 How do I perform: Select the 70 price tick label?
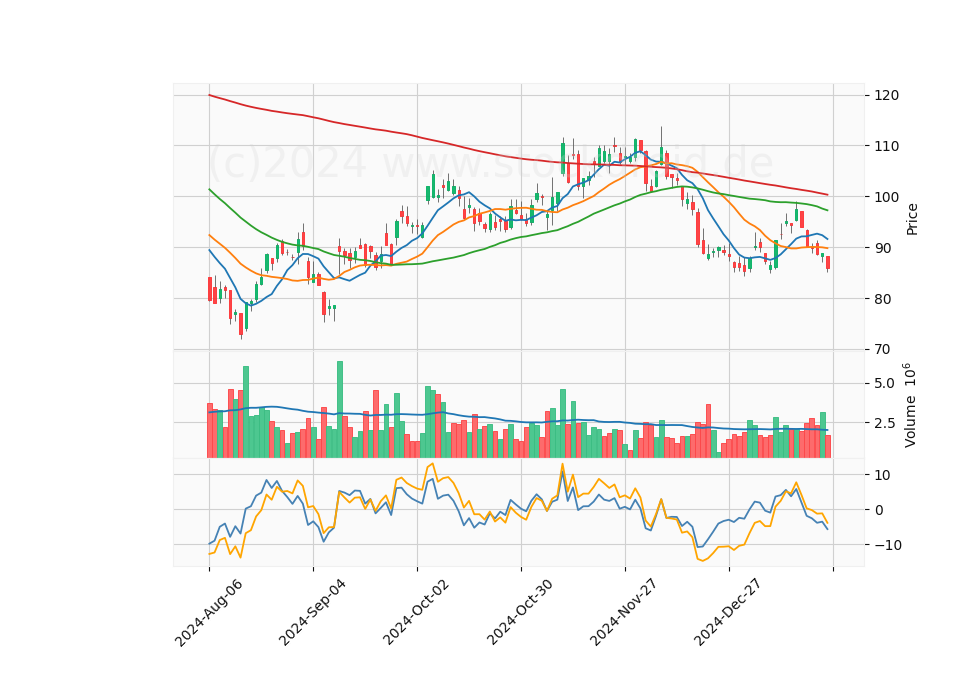pos(882,349)
